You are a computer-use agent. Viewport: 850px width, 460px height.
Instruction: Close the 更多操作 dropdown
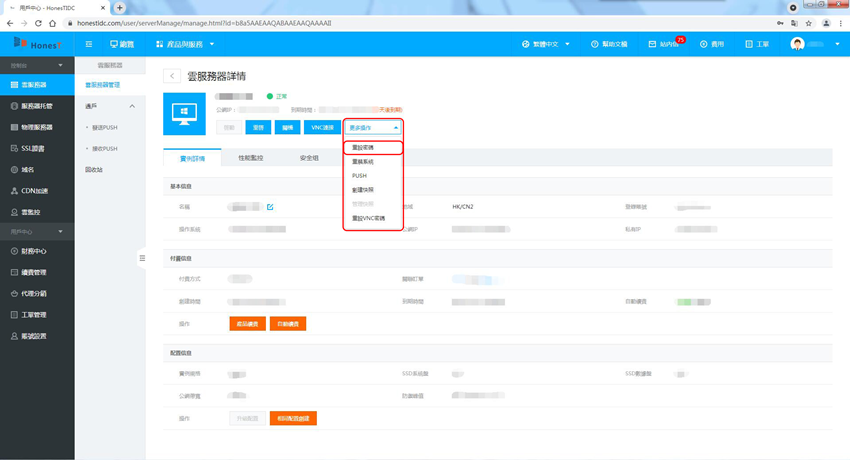(373, 128)
